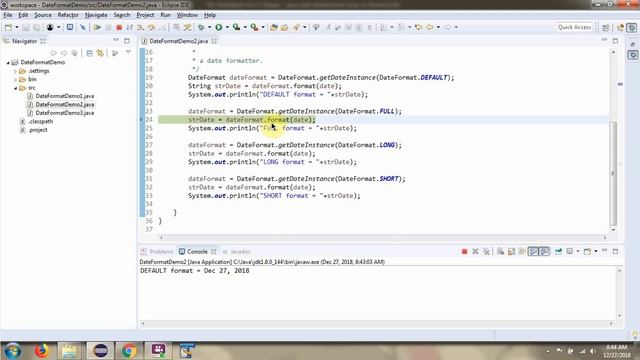This screenshot has width=640, height=360.
Task: Click the Resume debug button
Action: click(97, 27)
